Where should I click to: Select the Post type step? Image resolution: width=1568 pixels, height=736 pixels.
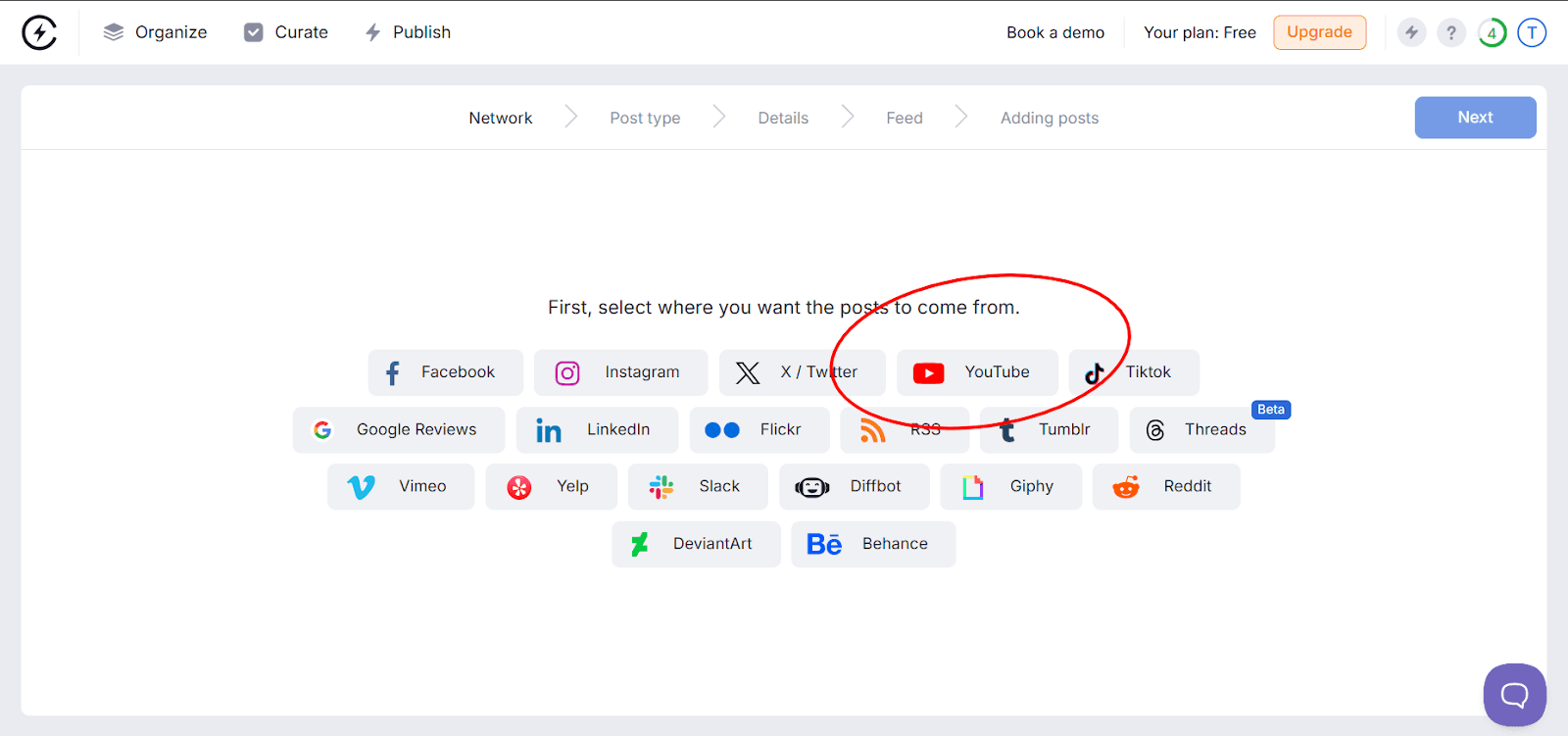click(645, 118)
